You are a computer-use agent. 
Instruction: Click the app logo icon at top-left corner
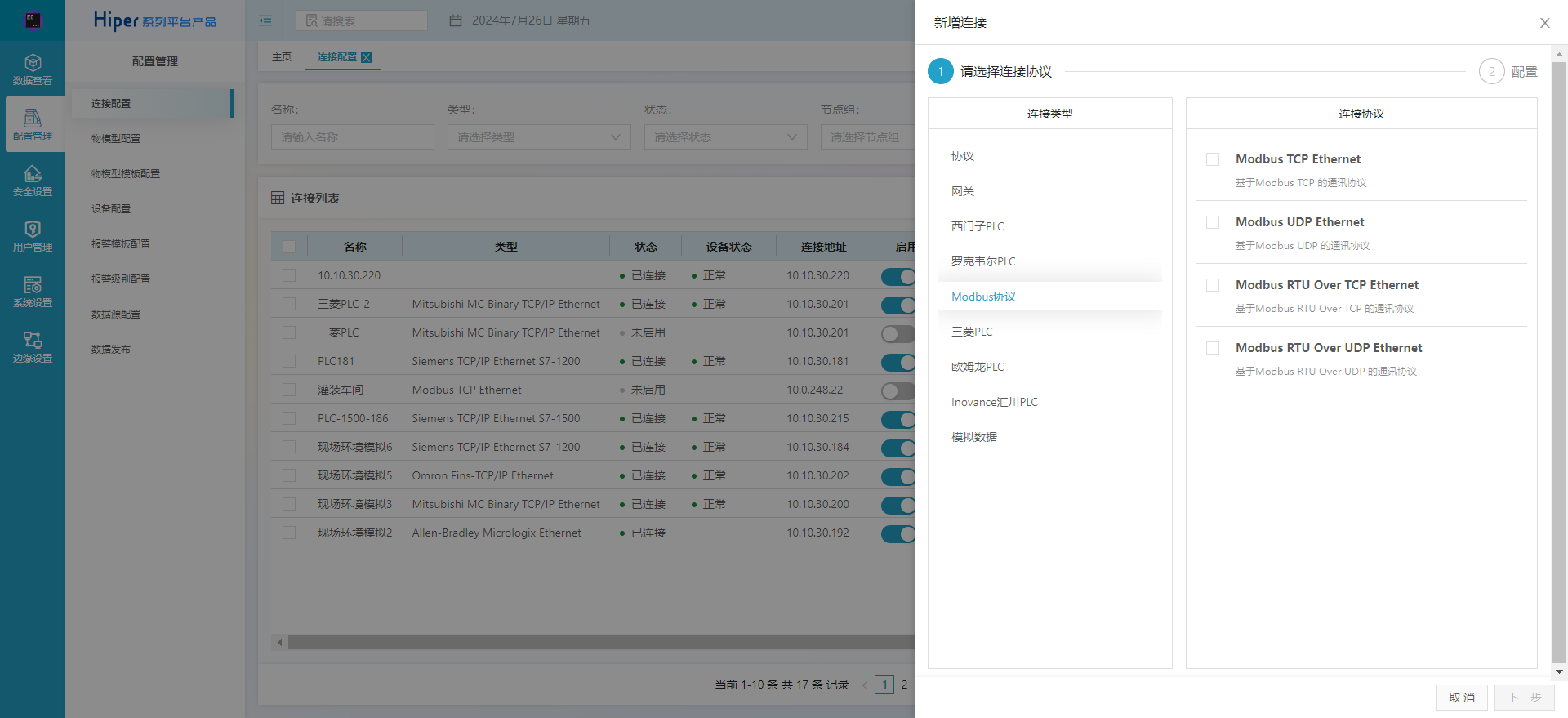coord(33,20)
